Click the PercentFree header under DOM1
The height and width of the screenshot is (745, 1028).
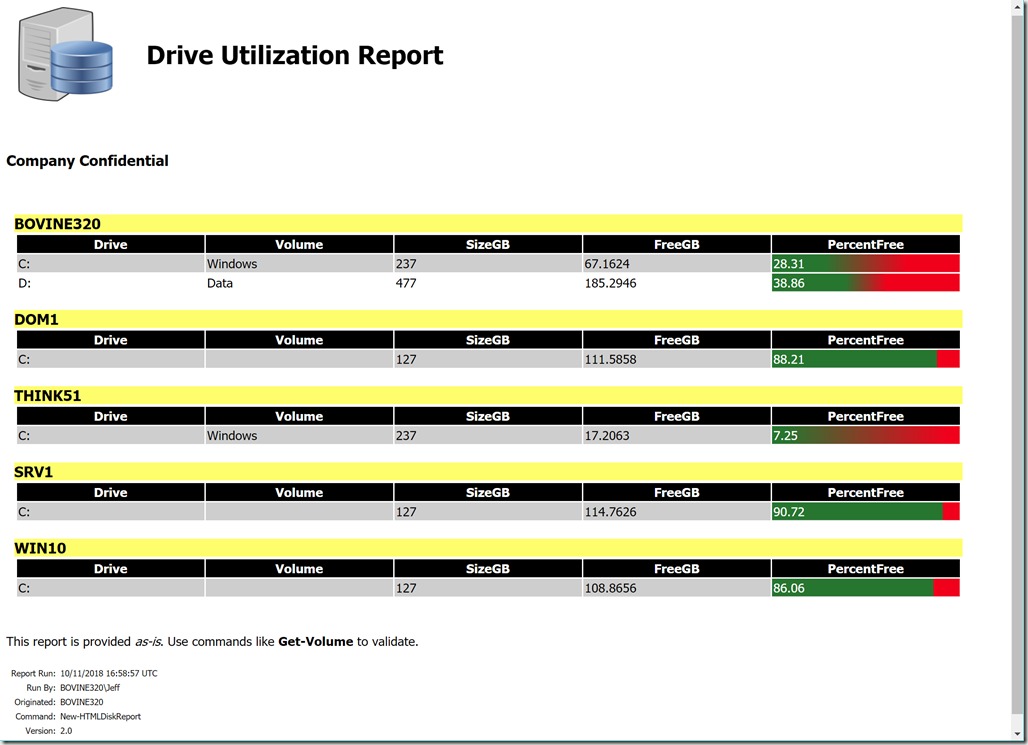pyautogui.click(x=865, y=340)
